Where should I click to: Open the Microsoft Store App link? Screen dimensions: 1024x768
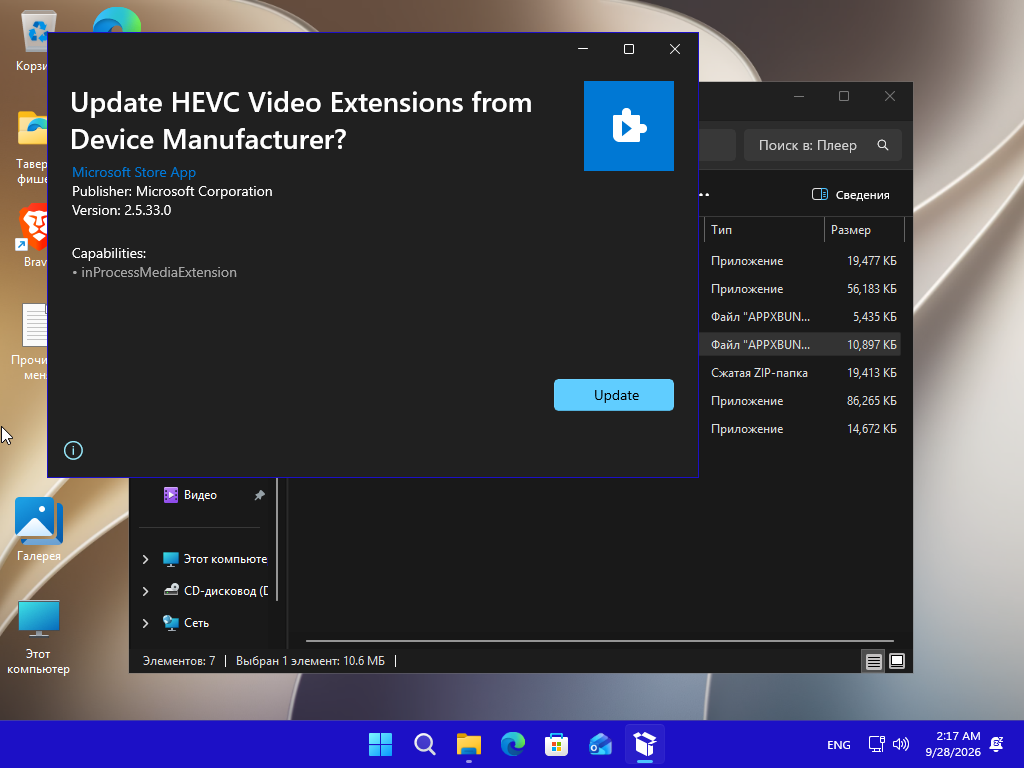[134, 172]
